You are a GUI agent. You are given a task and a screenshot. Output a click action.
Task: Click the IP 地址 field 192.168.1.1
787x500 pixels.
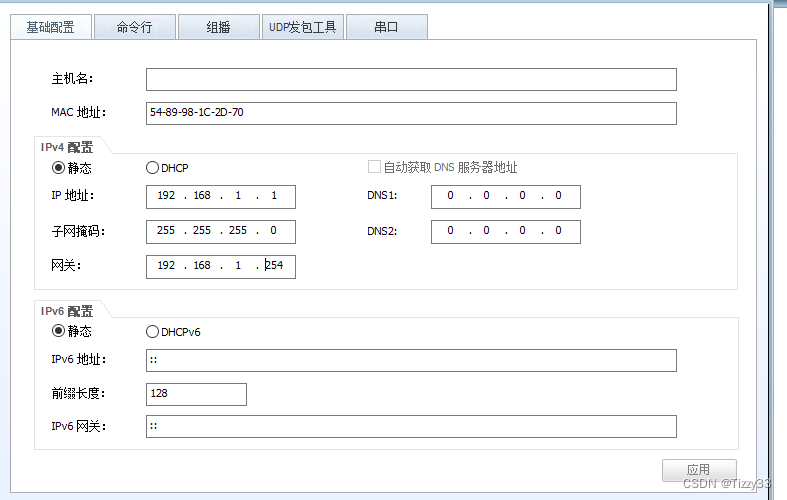[x=221, y=197]
